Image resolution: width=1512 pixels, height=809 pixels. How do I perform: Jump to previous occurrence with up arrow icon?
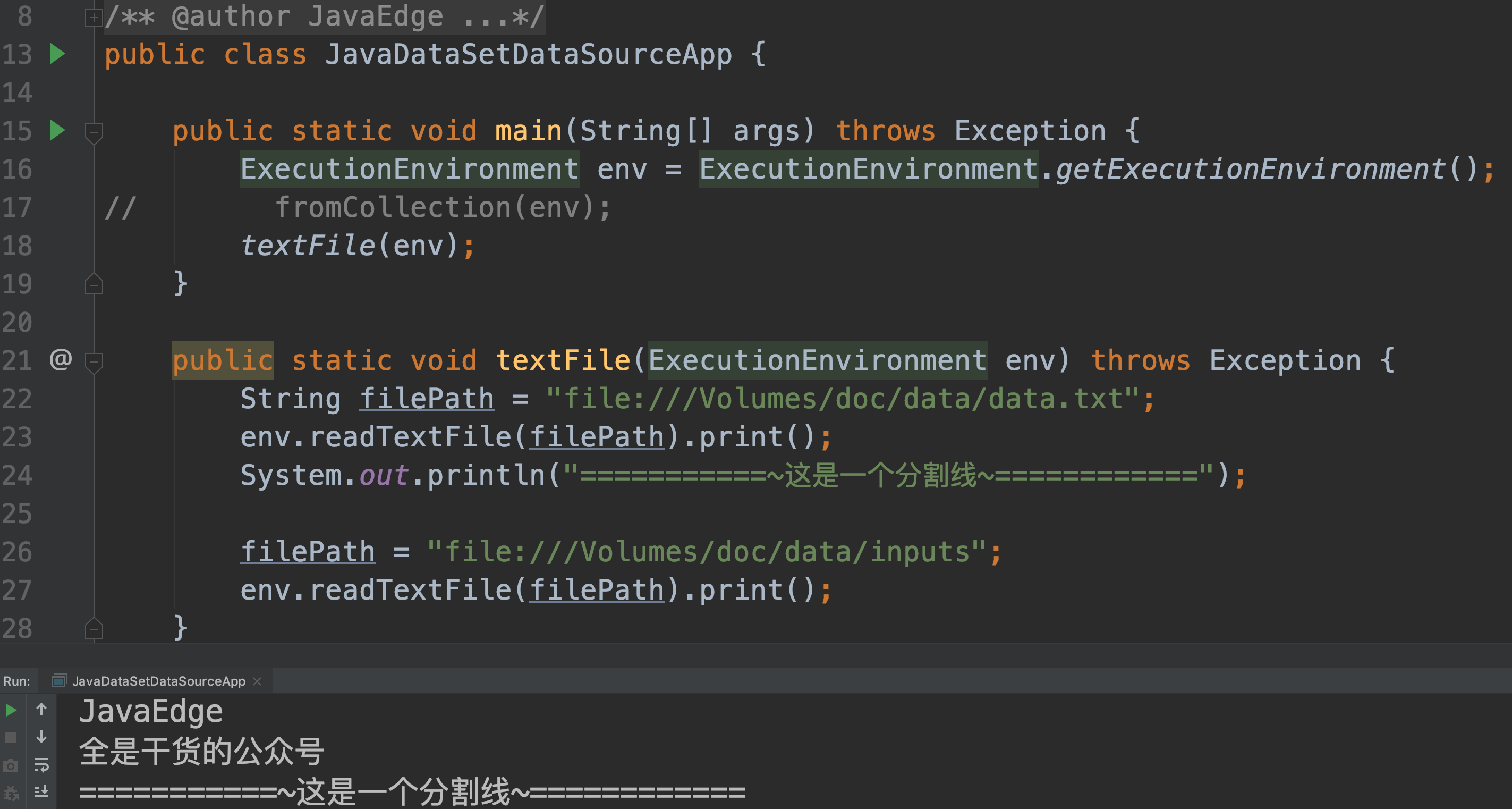pos(41,709)
